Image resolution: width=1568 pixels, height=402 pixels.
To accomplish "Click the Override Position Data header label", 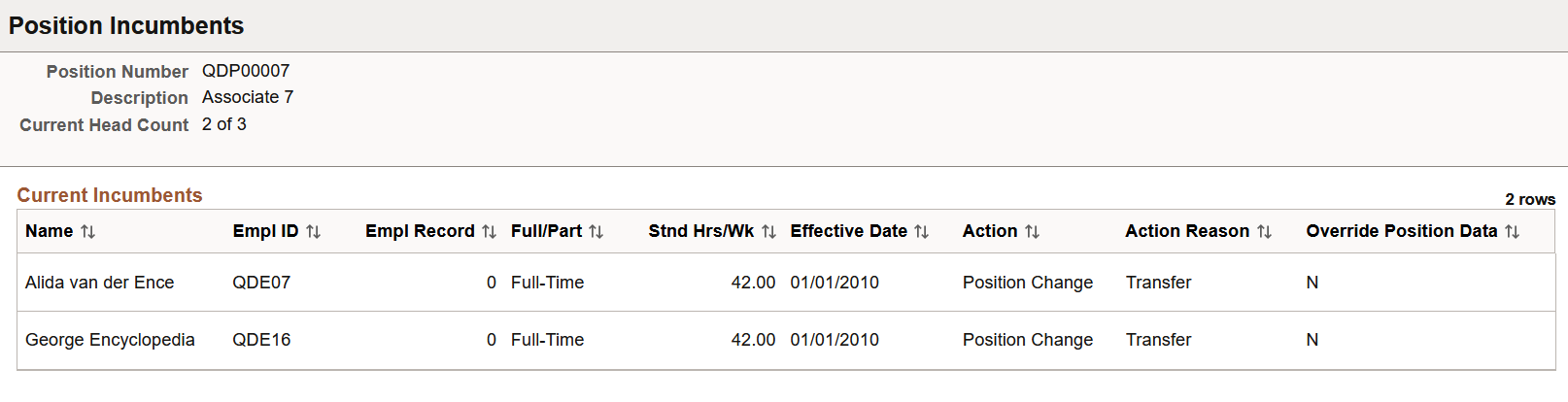I will [x=1401, y=231].
